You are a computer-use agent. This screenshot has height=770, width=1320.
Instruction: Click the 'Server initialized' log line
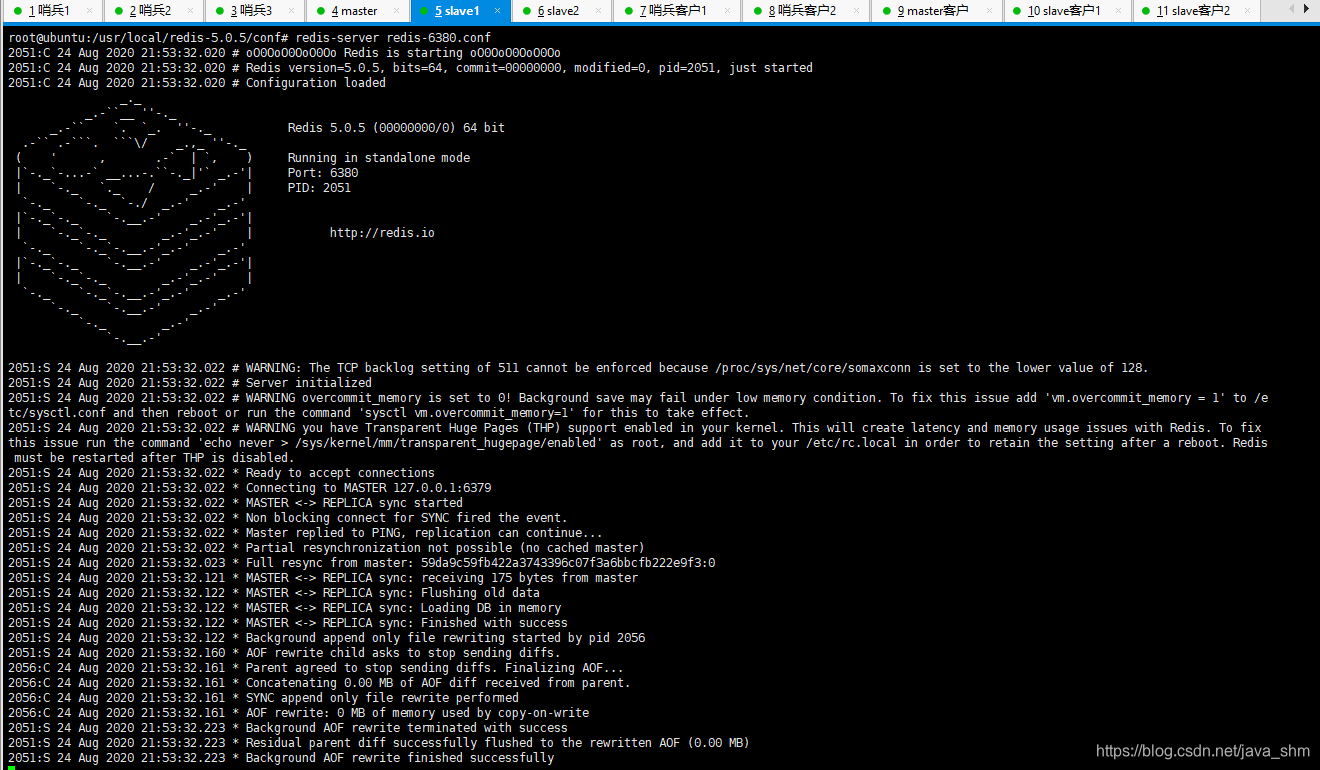tap(190, 383)
